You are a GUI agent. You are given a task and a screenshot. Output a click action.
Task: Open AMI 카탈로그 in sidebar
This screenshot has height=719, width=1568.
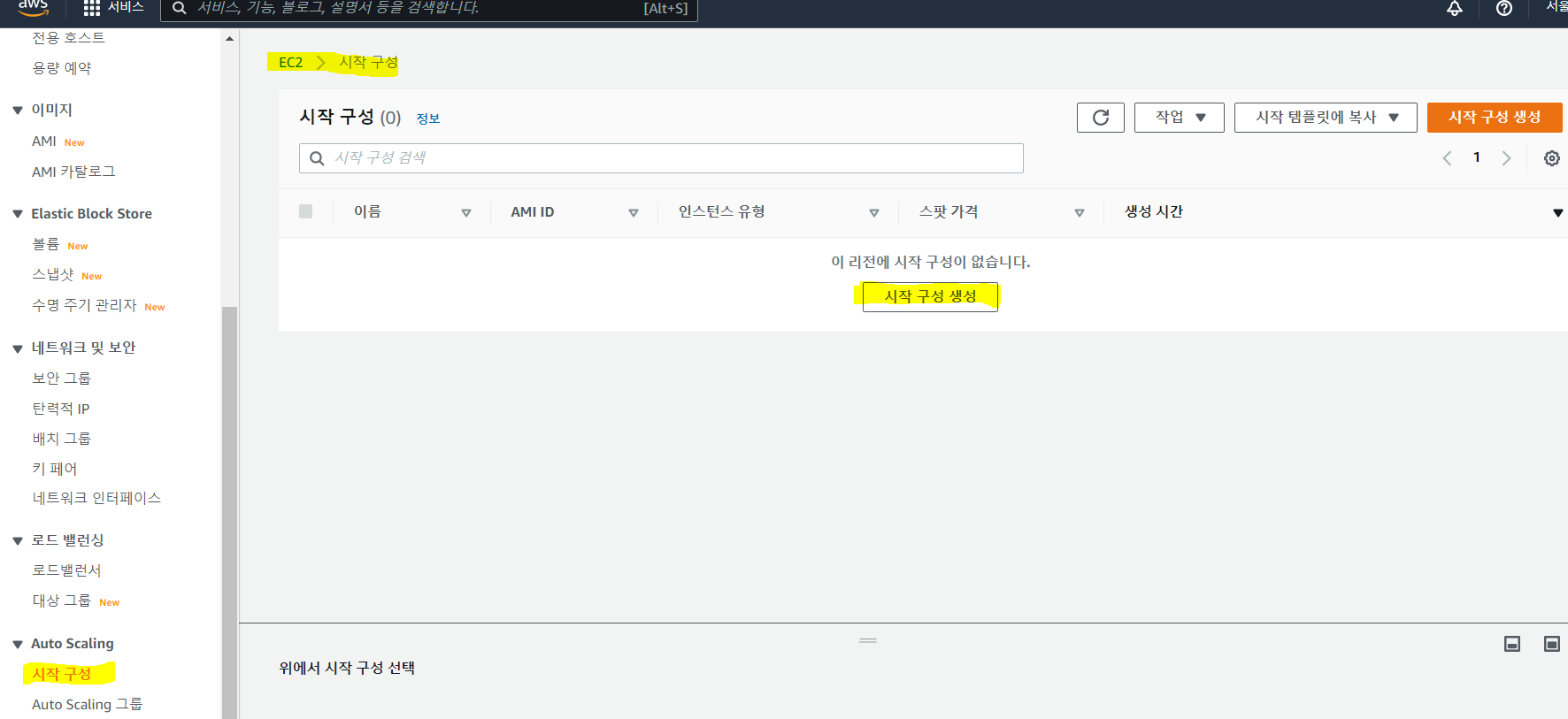coord(73,172)
